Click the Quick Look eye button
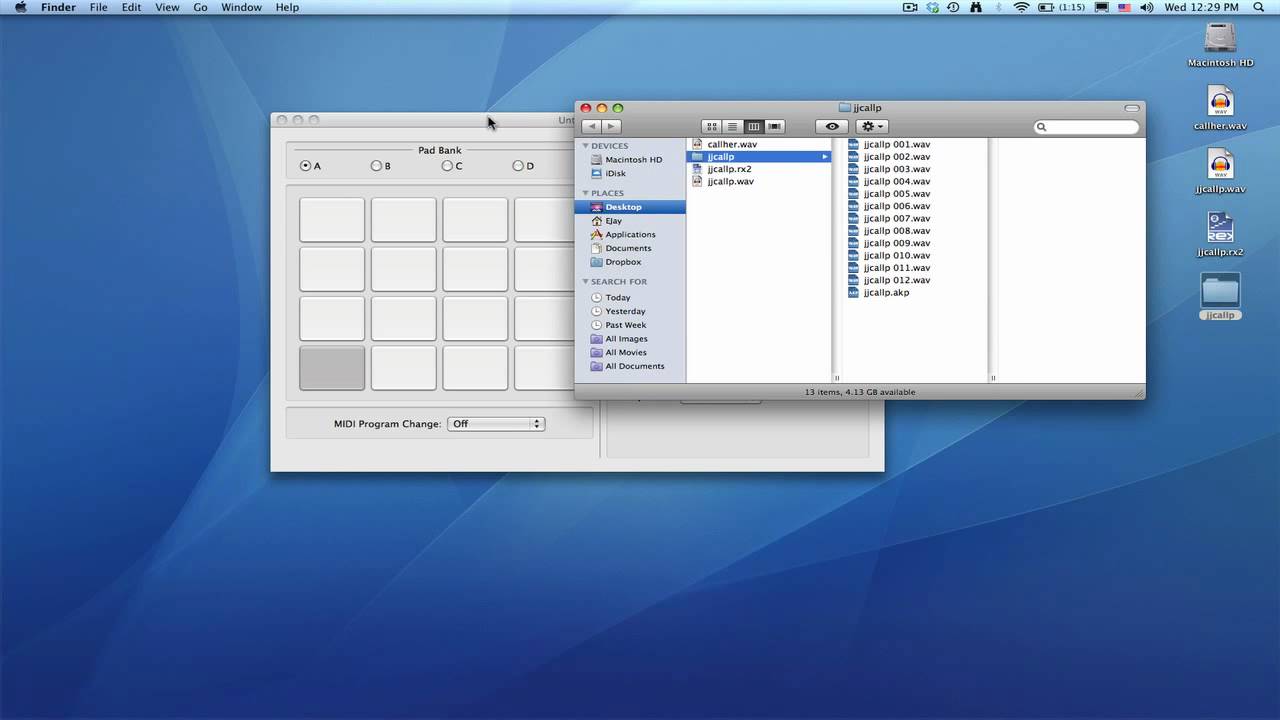This screenshot has width=1280, height=720. click(x=832, y=127)
